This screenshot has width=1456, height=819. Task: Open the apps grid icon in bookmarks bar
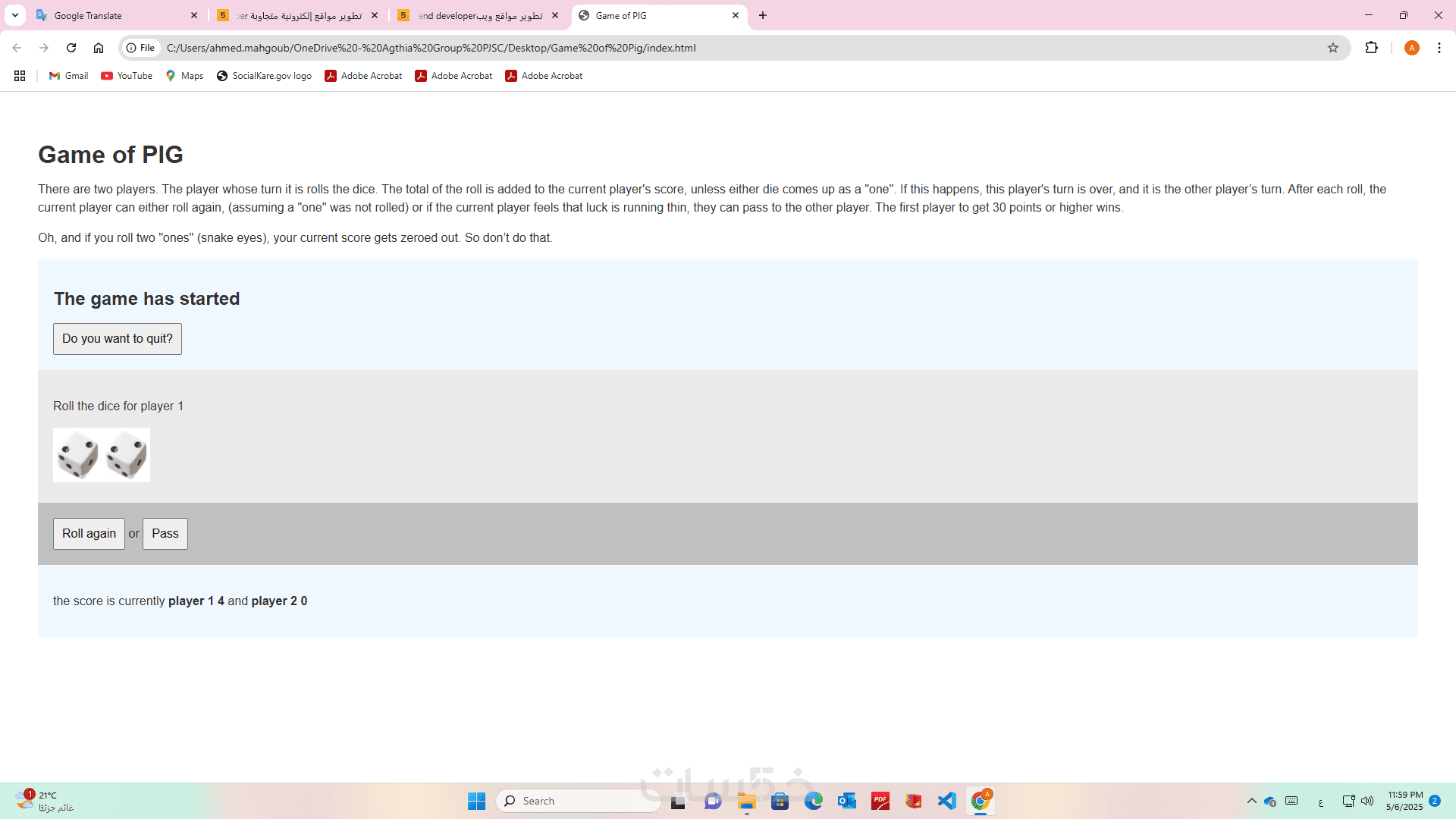(x=20, y=76)
